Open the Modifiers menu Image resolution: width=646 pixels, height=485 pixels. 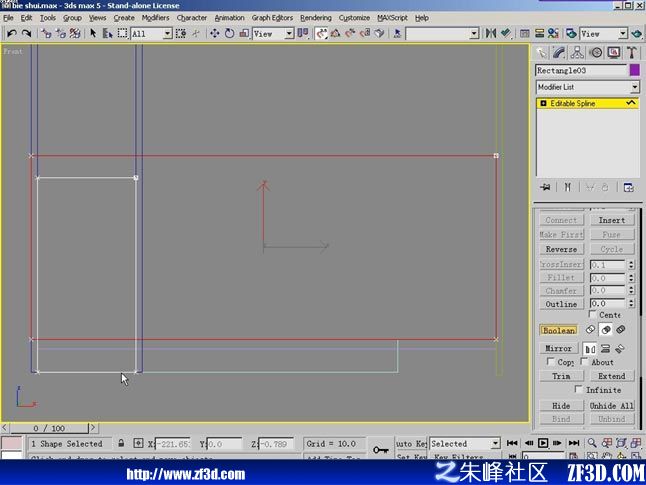155,18
